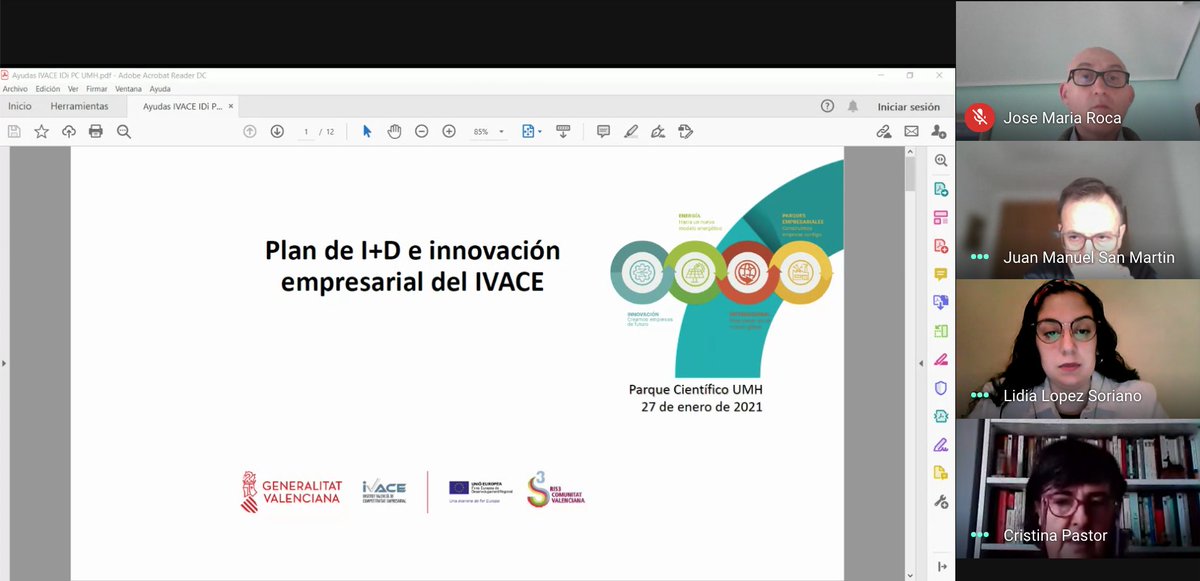
Task: Select the pointer Selection tool
Action: pyautogui.click(x=368, y=131)
